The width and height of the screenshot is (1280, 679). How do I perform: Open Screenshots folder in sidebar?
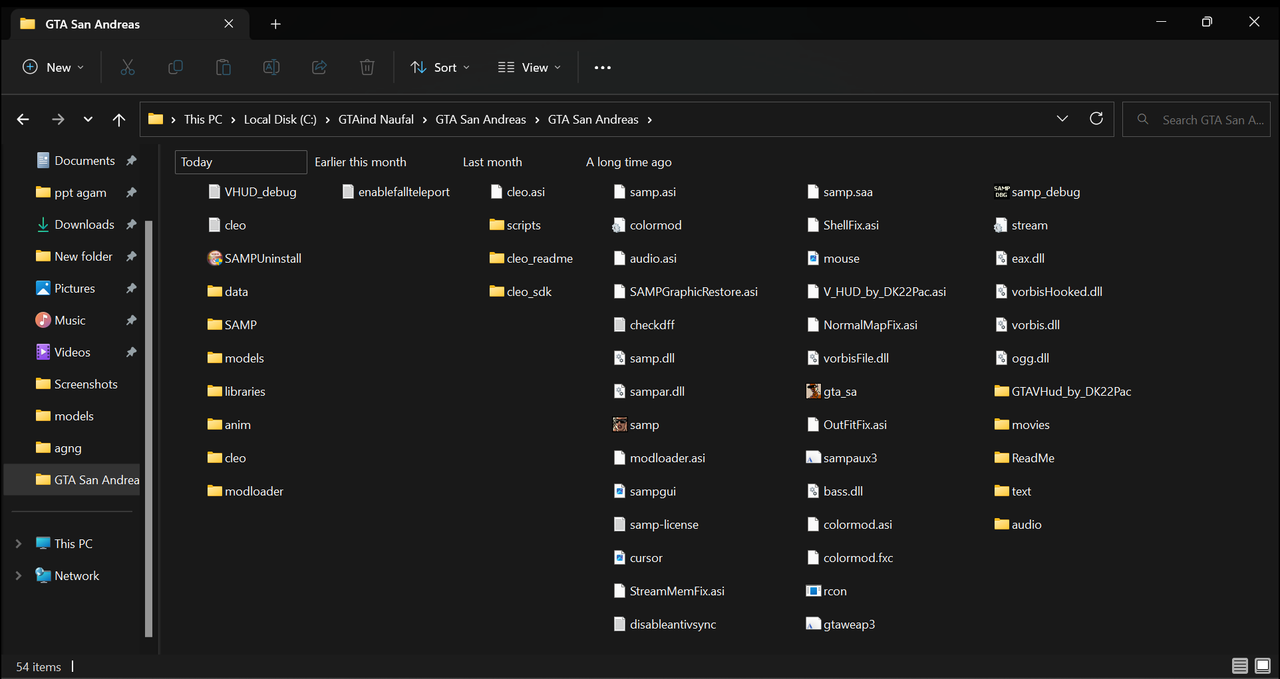pos(86,385)
